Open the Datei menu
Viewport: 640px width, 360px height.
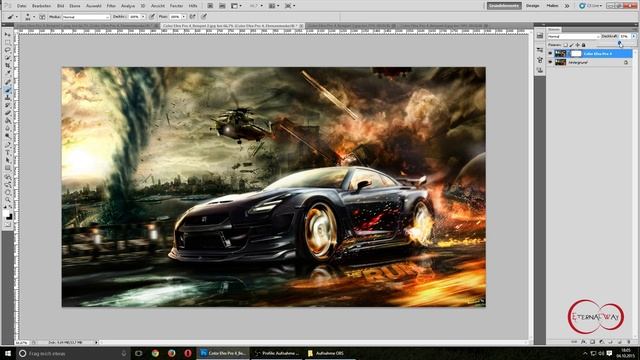pos(21,6)
